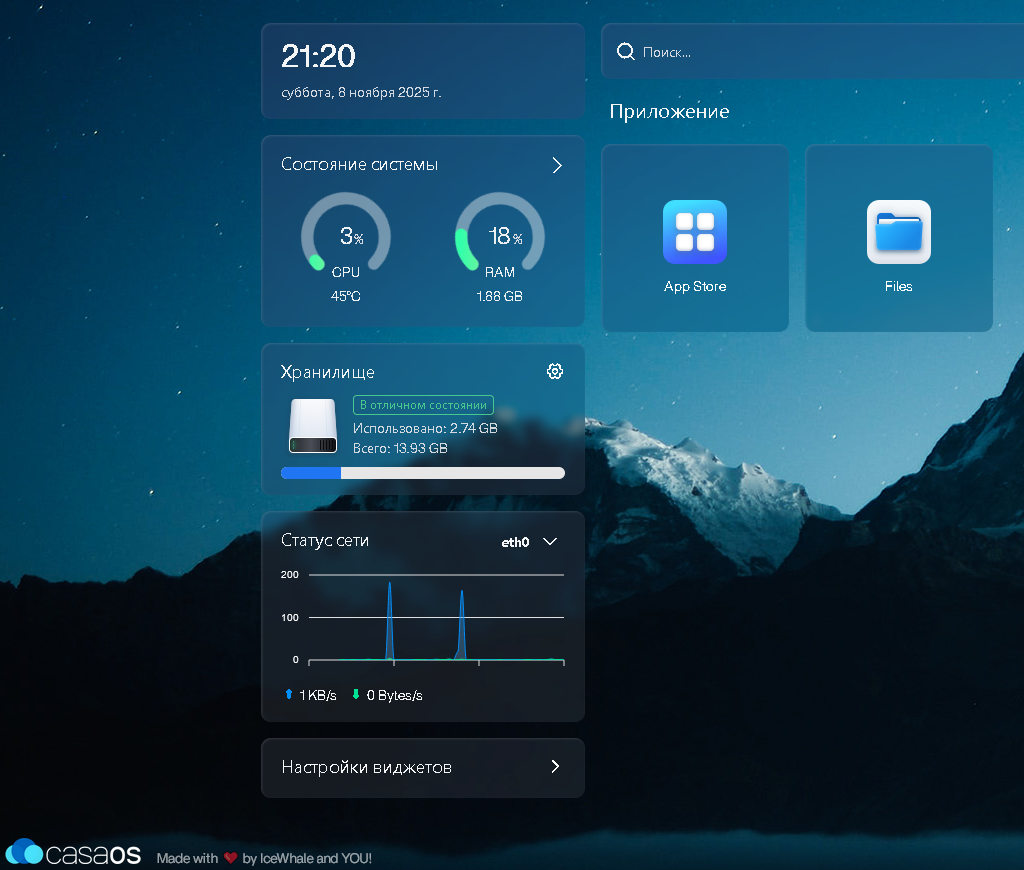Image resolution: width=1024 pixels, height=870 pixels.
Task: Click the upload speed arrow icon
Action: tap(289, 694)
